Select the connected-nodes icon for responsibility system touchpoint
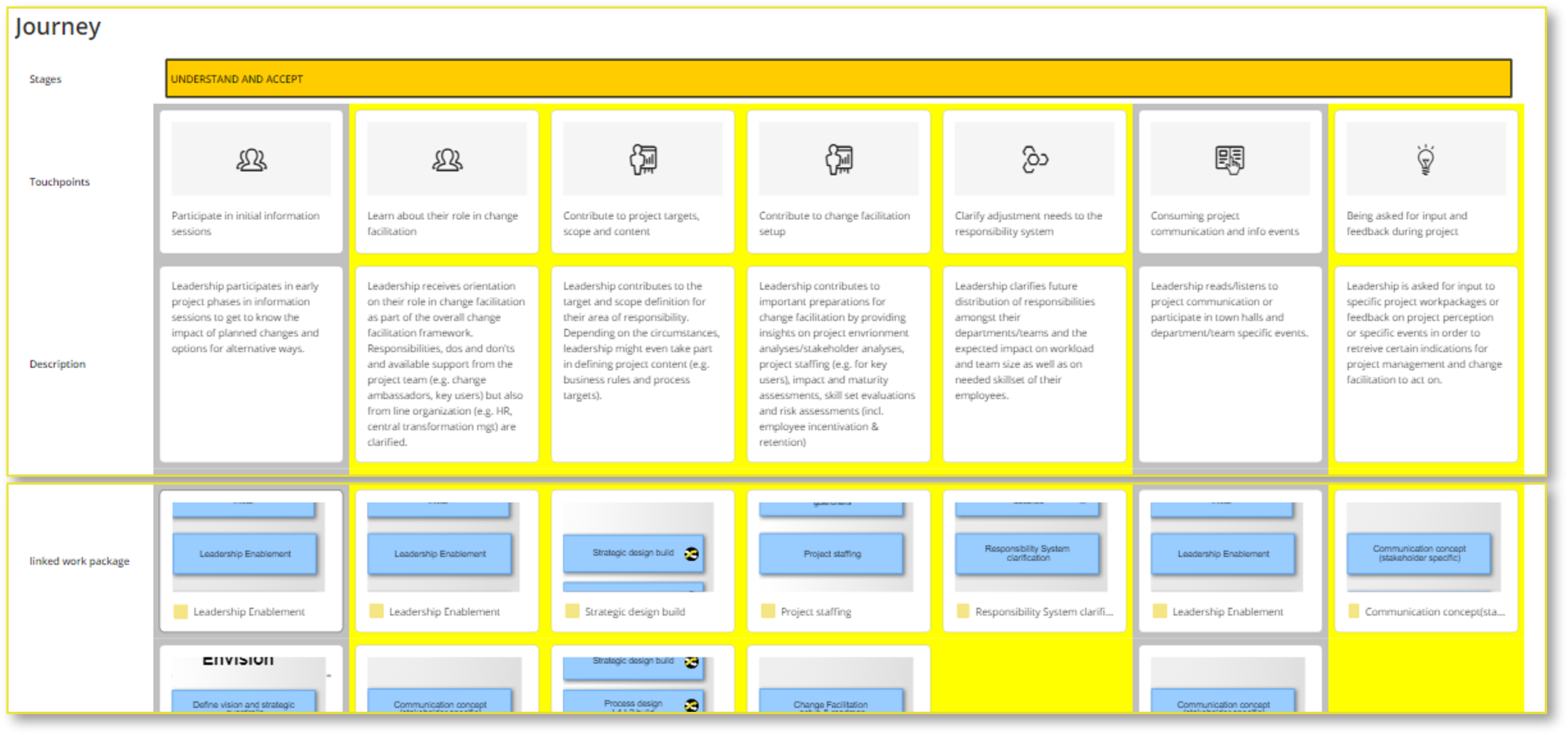The height and width of the screenshot is (735, 1568). [x=1035, y=159]
